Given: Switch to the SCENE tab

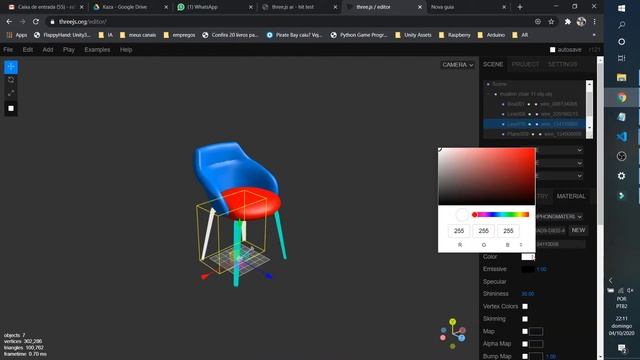Looking at the screenshot, I should [493, 64].
